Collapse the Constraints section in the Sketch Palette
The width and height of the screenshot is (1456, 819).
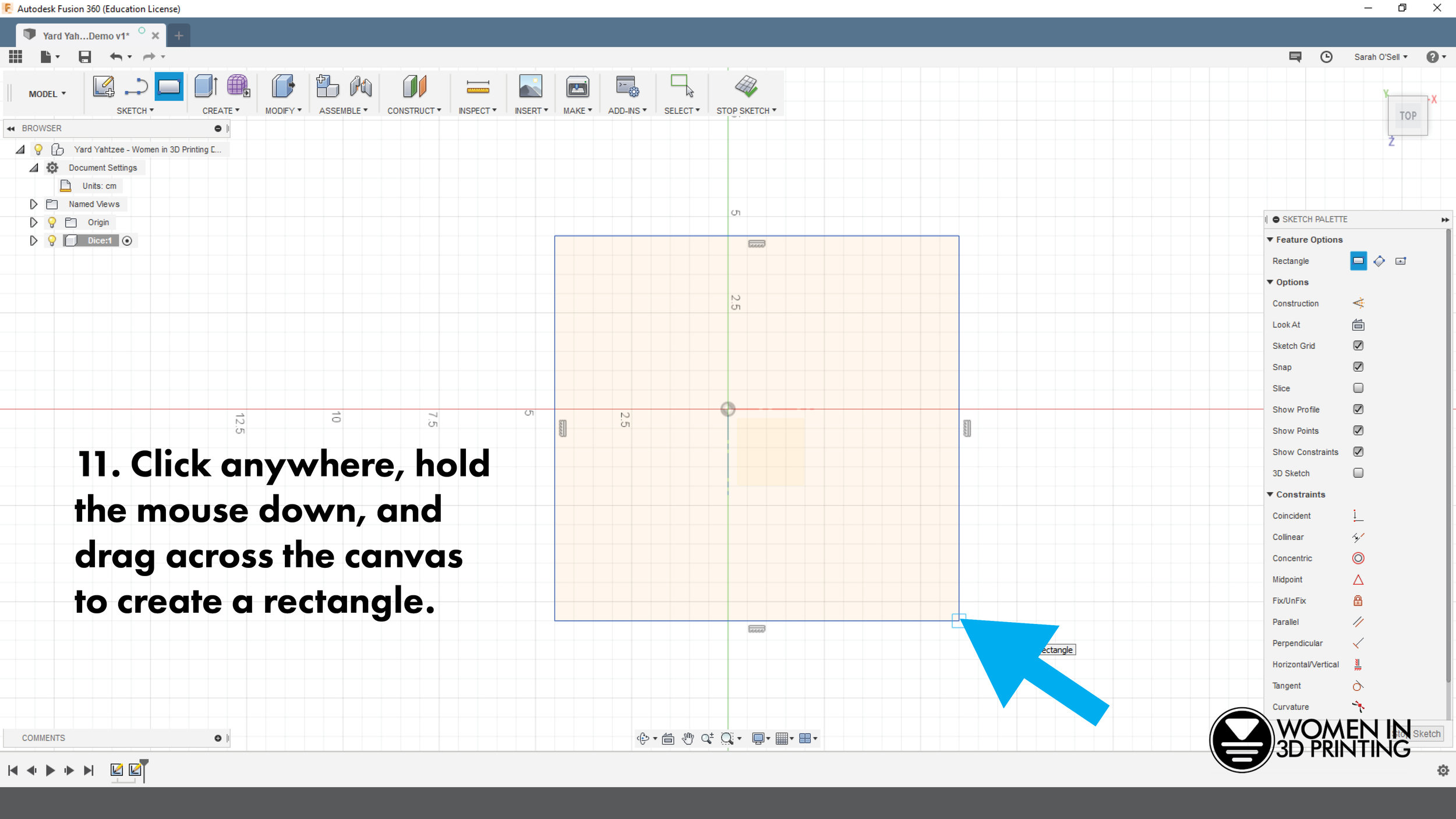1270,494
